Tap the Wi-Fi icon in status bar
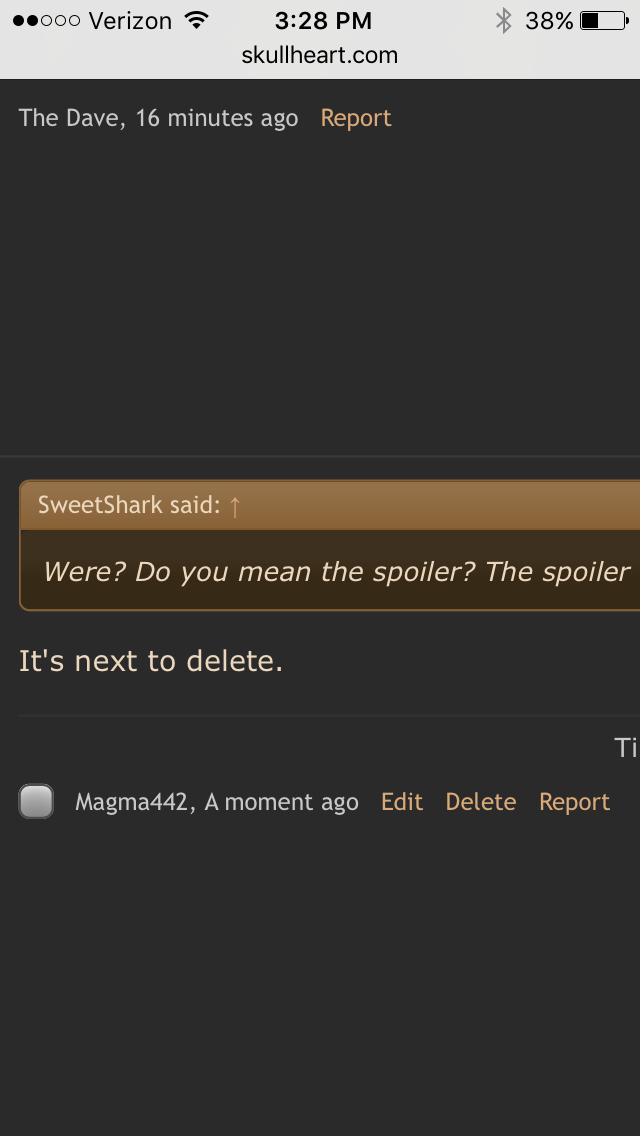This screenshot has height=1136, width=640. pos(197,20)
